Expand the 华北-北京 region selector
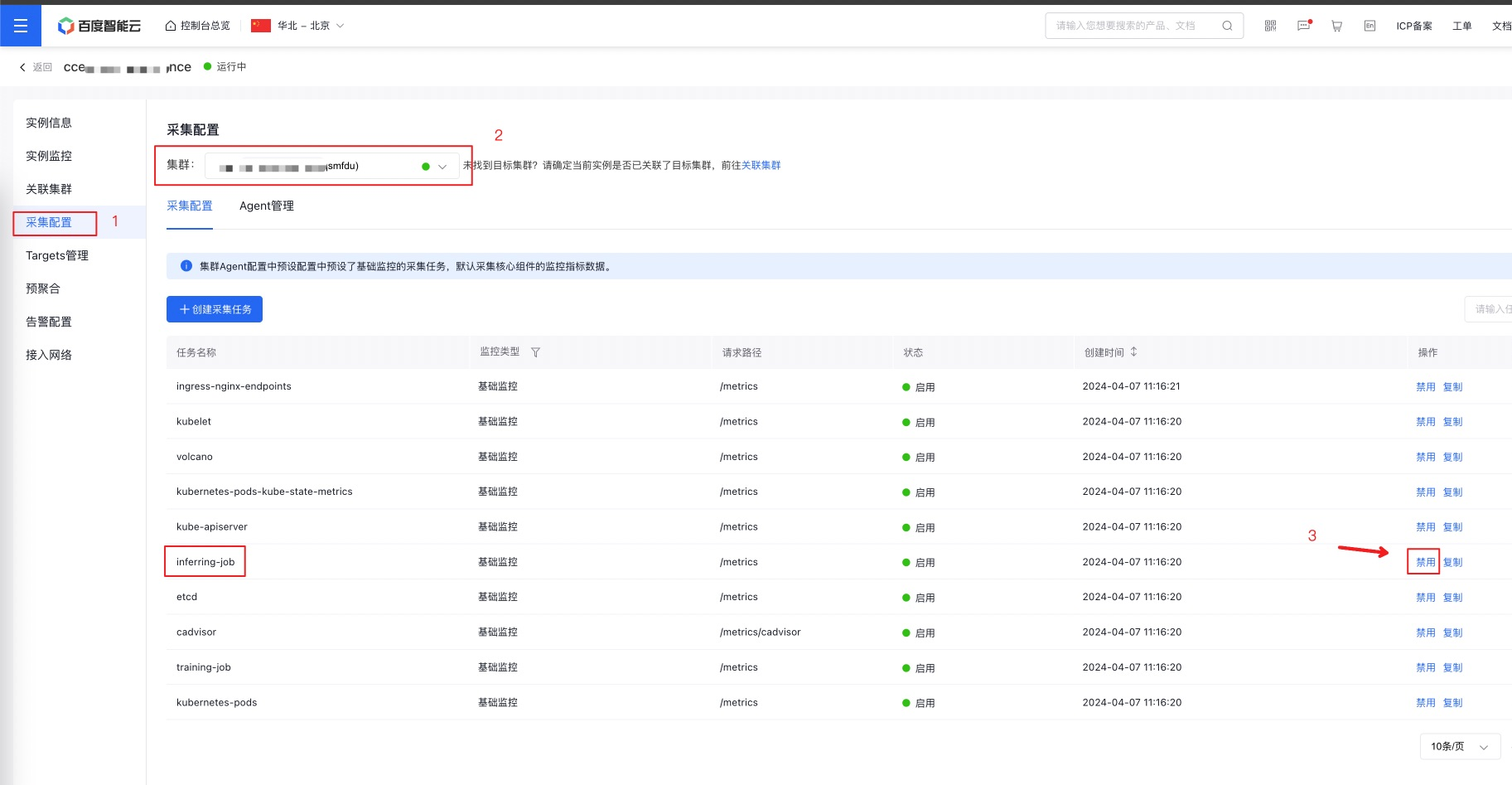Viewport: 1512px width, 785px height. (297, 26)
